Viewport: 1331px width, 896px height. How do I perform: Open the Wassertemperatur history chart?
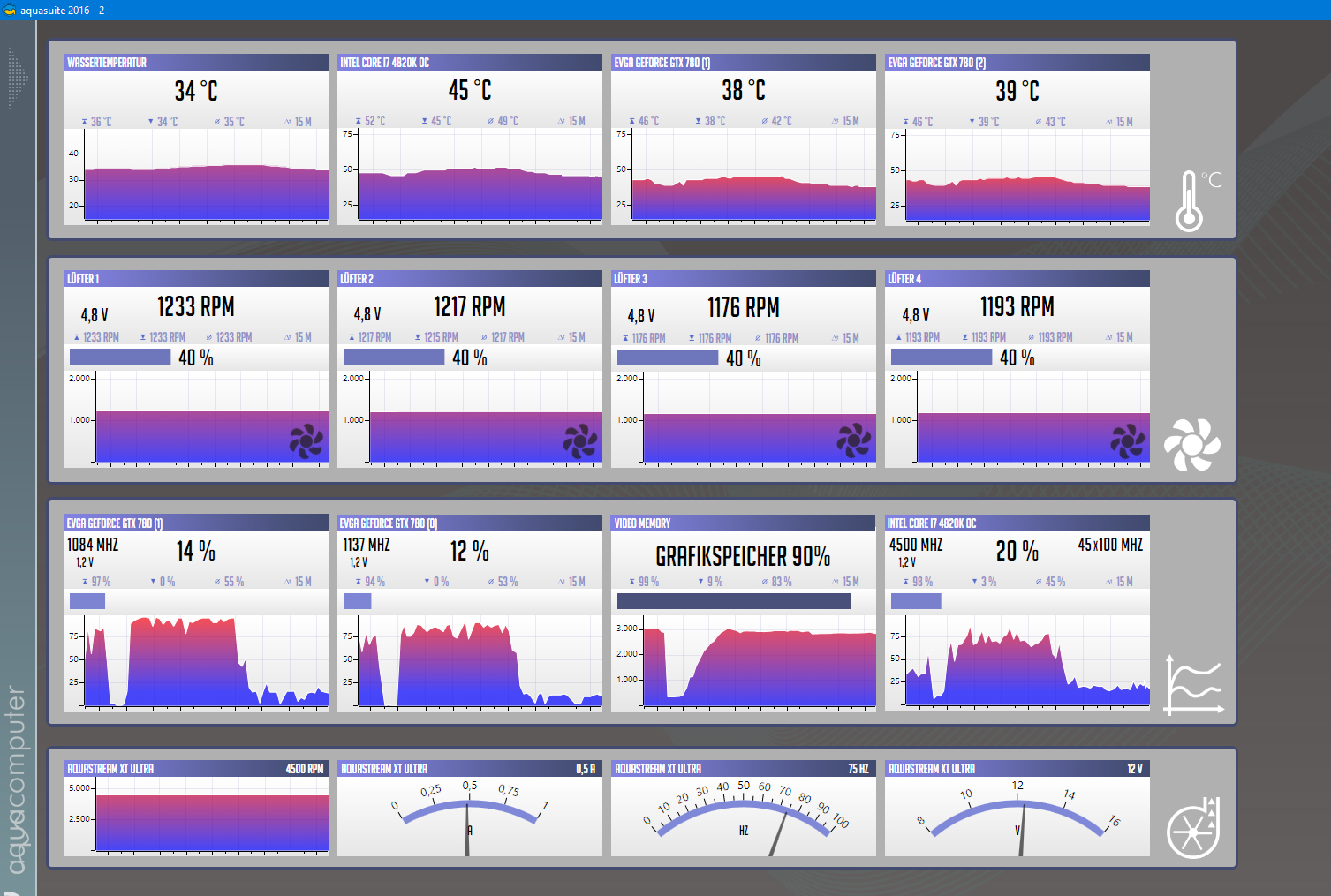click(x=196, y=177)
